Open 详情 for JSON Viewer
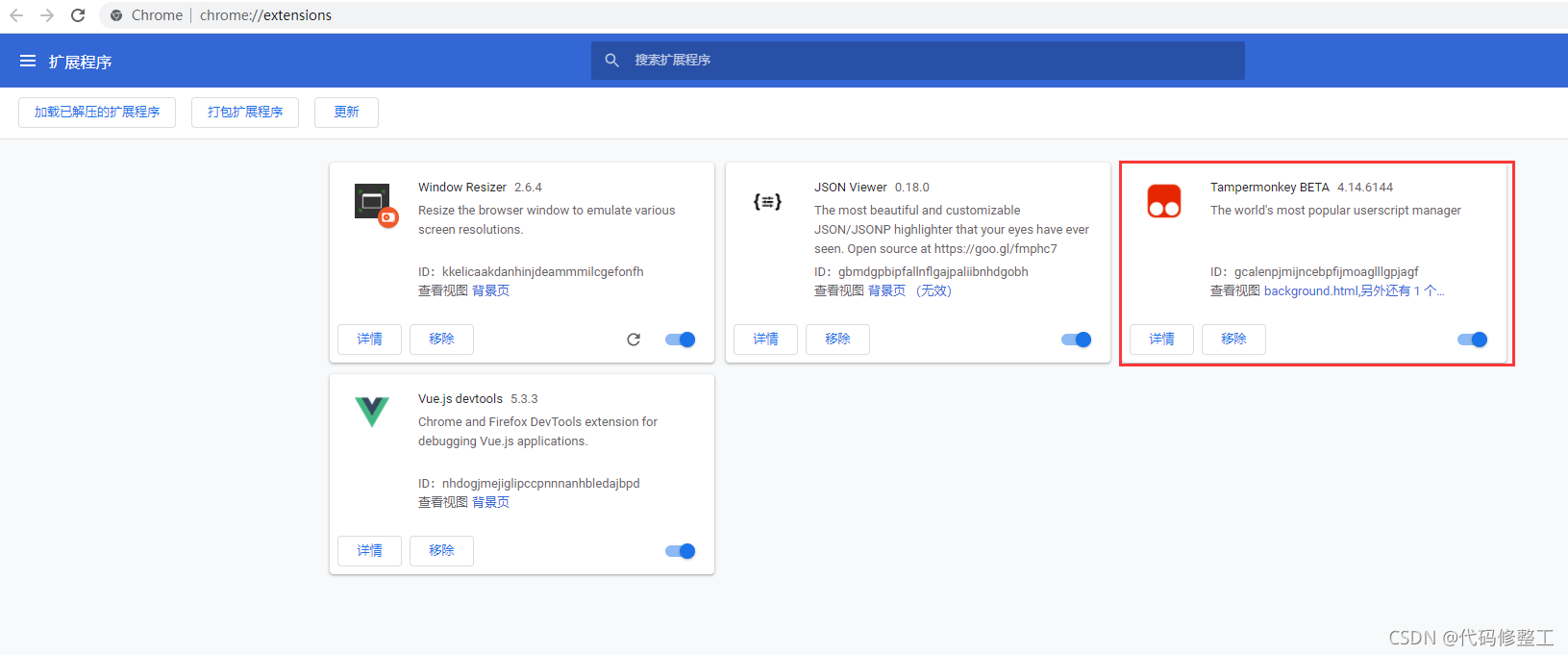This screenshot has width=1568, height=655. (x=765, y=340)
